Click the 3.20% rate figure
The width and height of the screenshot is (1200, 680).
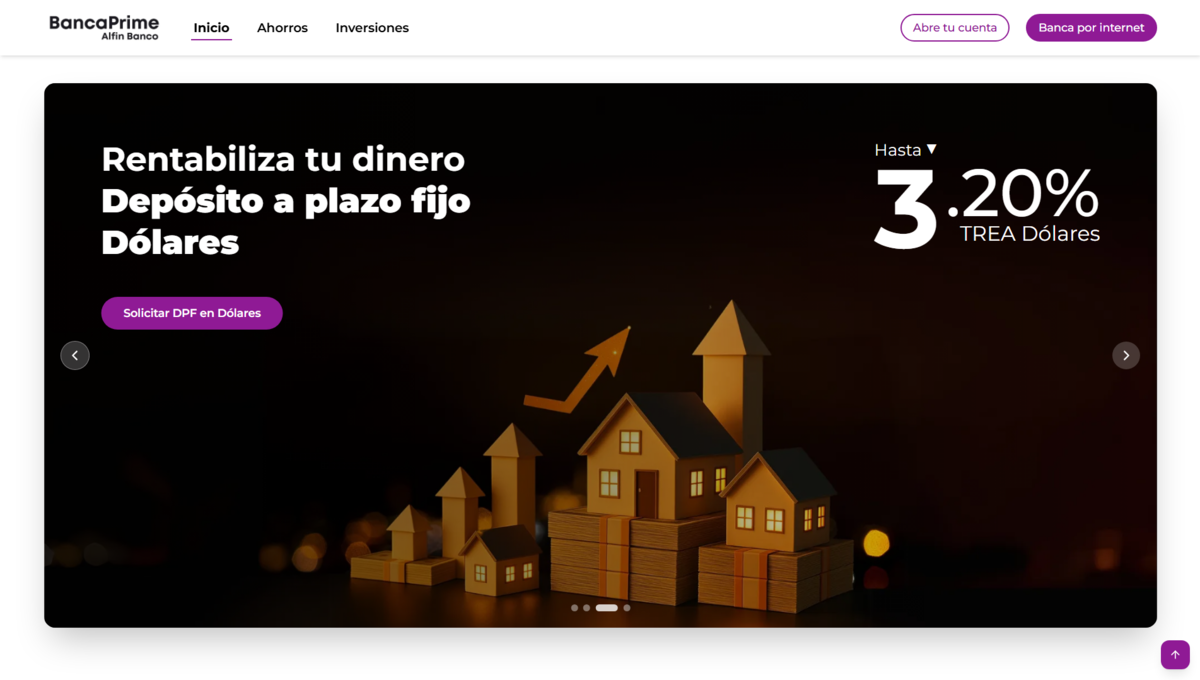tap(986, 203)
